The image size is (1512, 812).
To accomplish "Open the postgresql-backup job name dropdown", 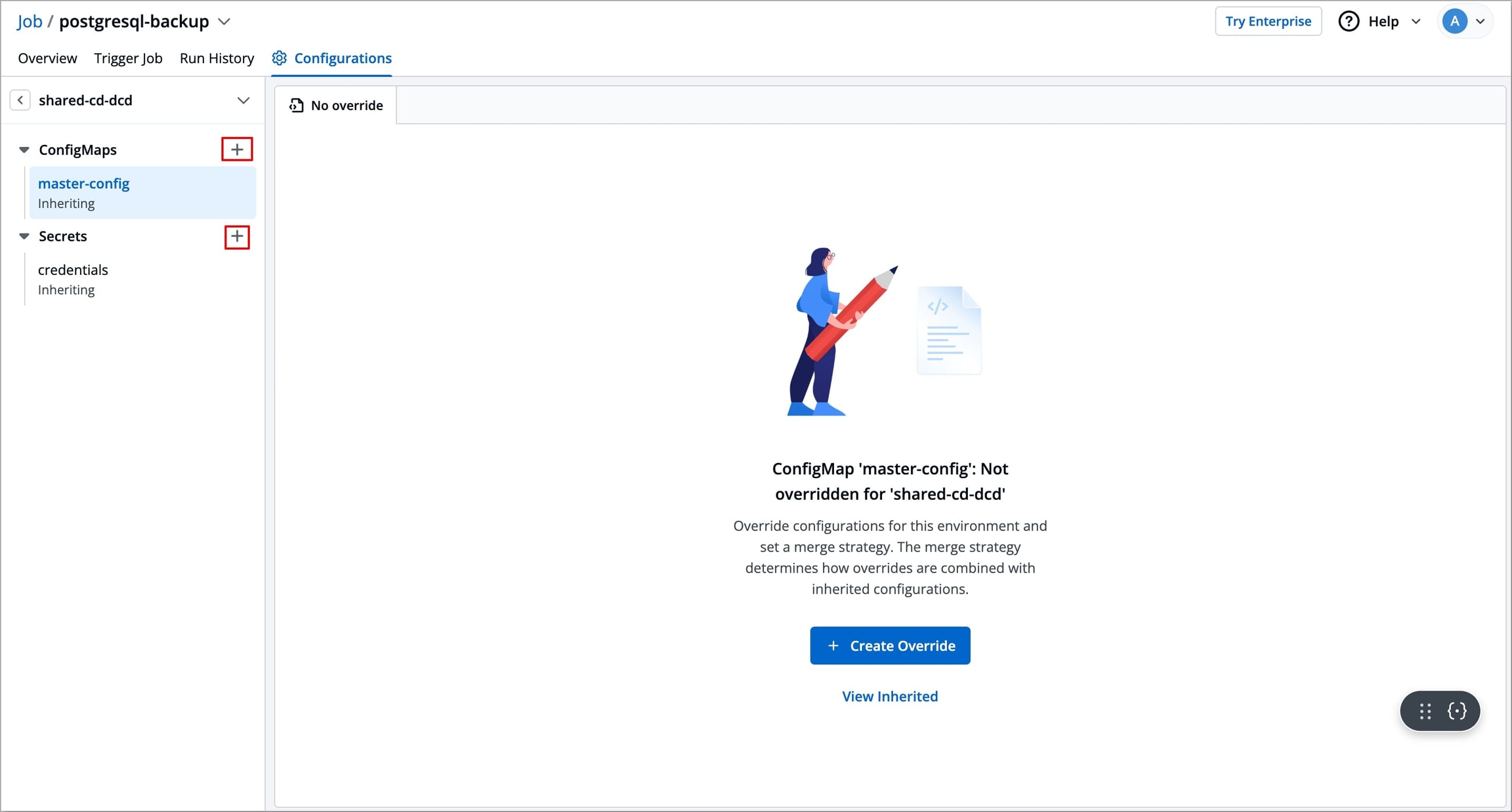I will [224, 22].
